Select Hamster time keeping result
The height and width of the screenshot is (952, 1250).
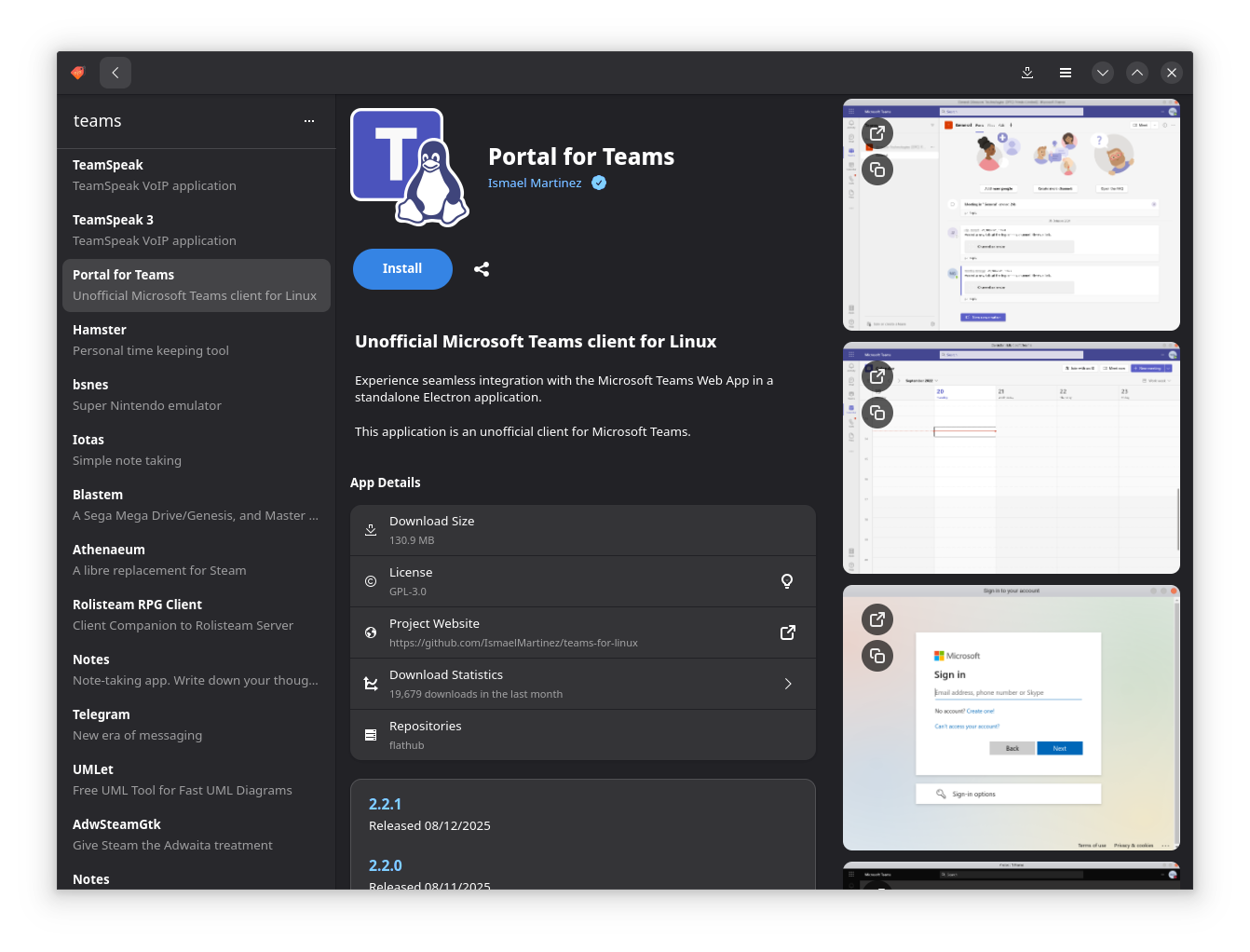(x=197, y=340)
